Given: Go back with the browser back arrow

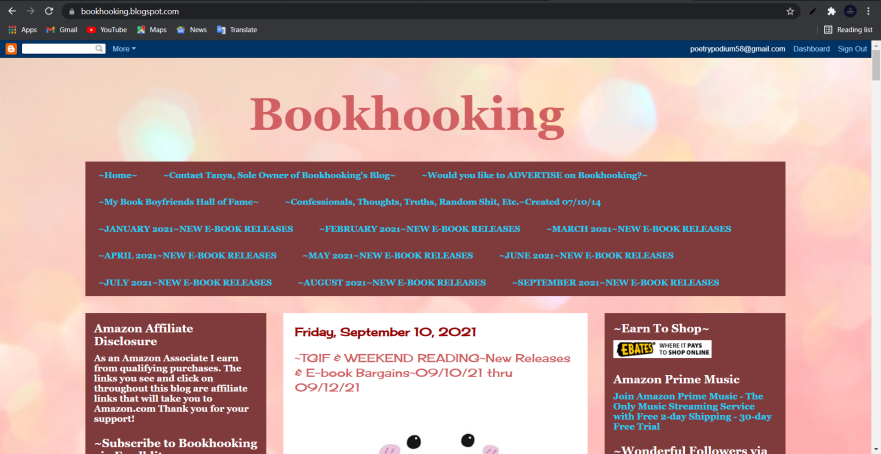Looking at the screenshot, I should pos(12,11).
